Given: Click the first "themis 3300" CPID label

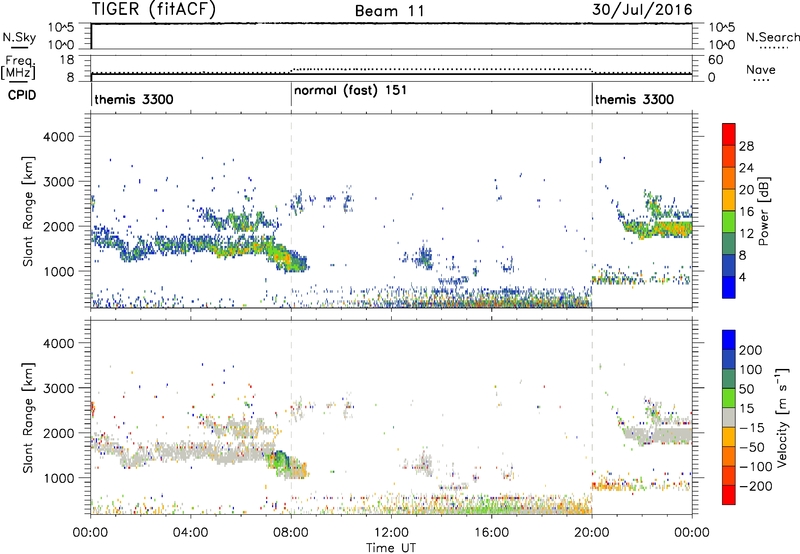Looking at the screenshot, I should pos(134,99).
